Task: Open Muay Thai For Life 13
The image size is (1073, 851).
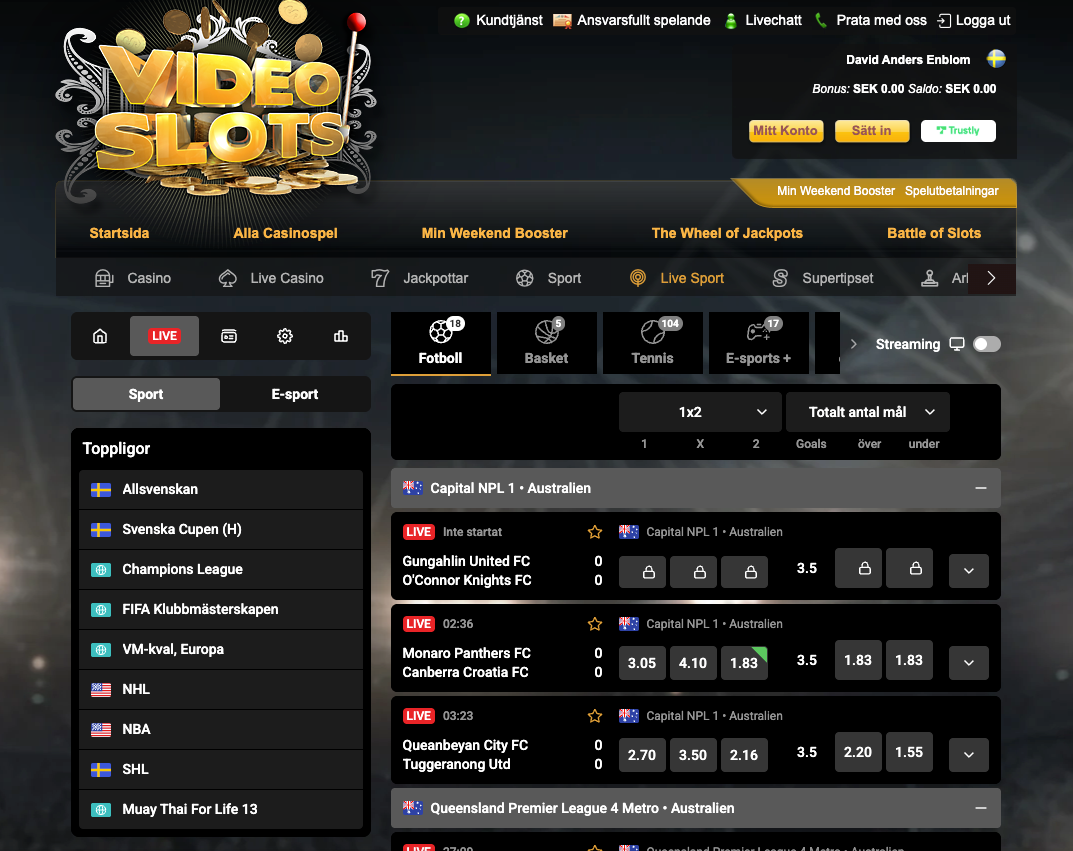Action: [x=221, y=809]
